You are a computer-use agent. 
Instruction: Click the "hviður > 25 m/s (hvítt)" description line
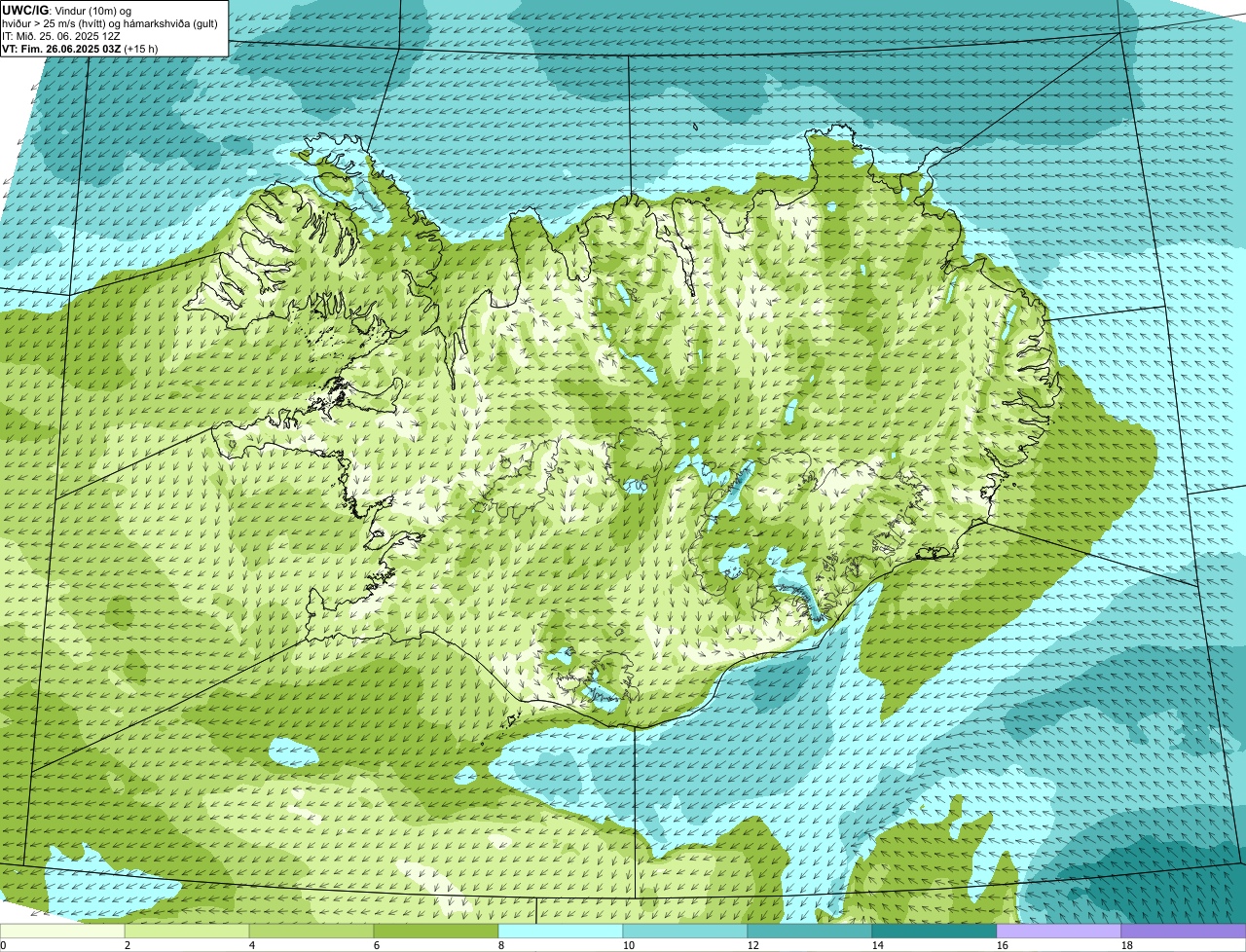point(108,22)
